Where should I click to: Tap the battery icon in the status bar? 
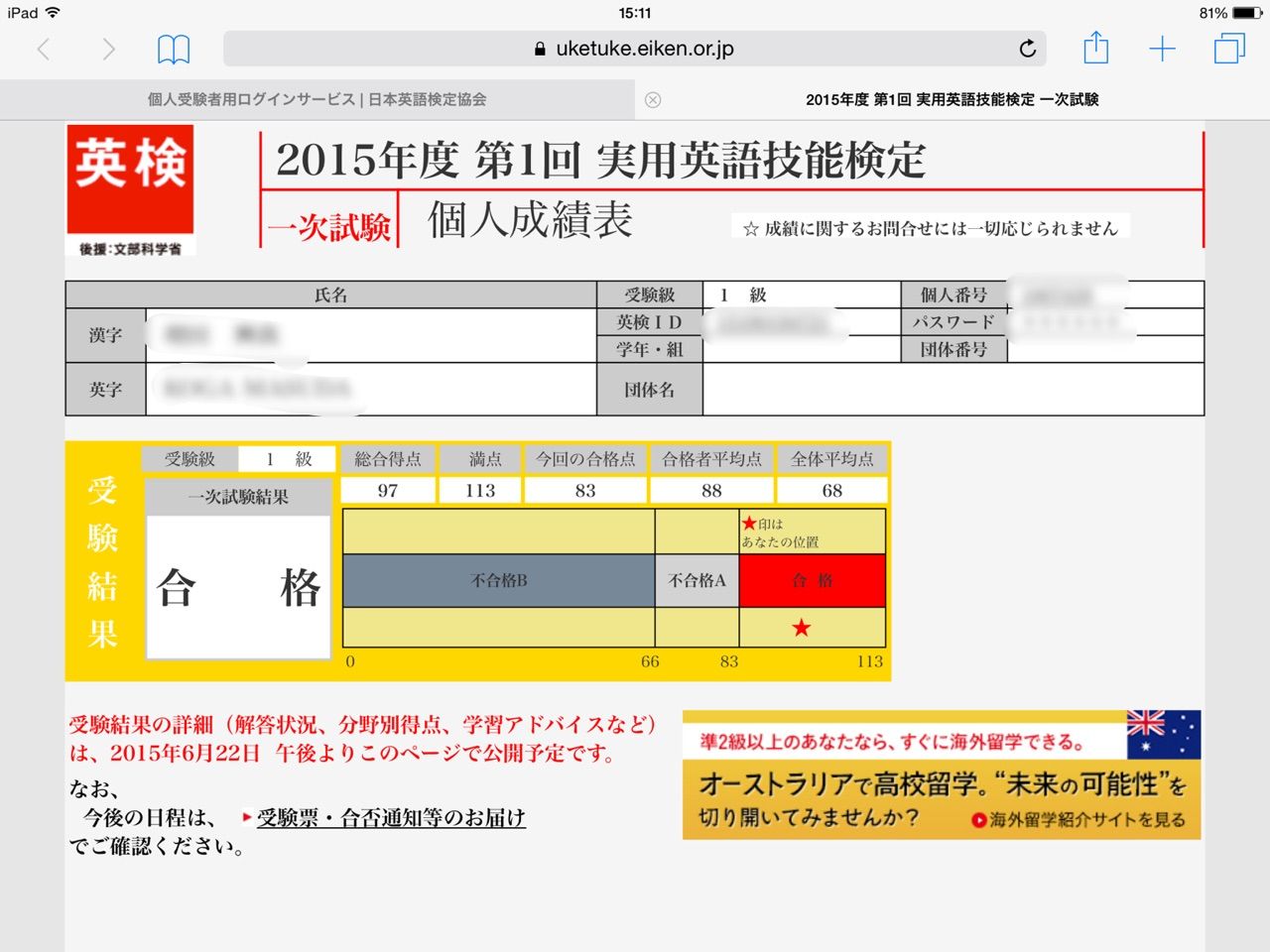pyautogui.click(x=1247, y=13)
